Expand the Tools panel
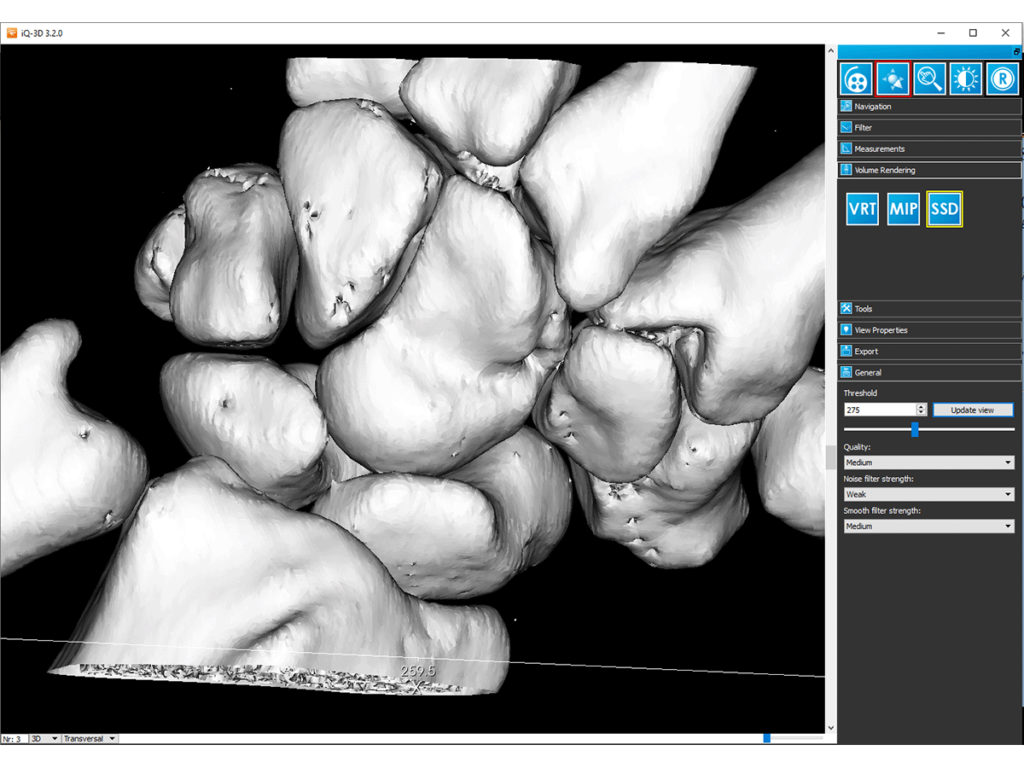Viewport: 1024px width, 768px height. coord(929,308)
